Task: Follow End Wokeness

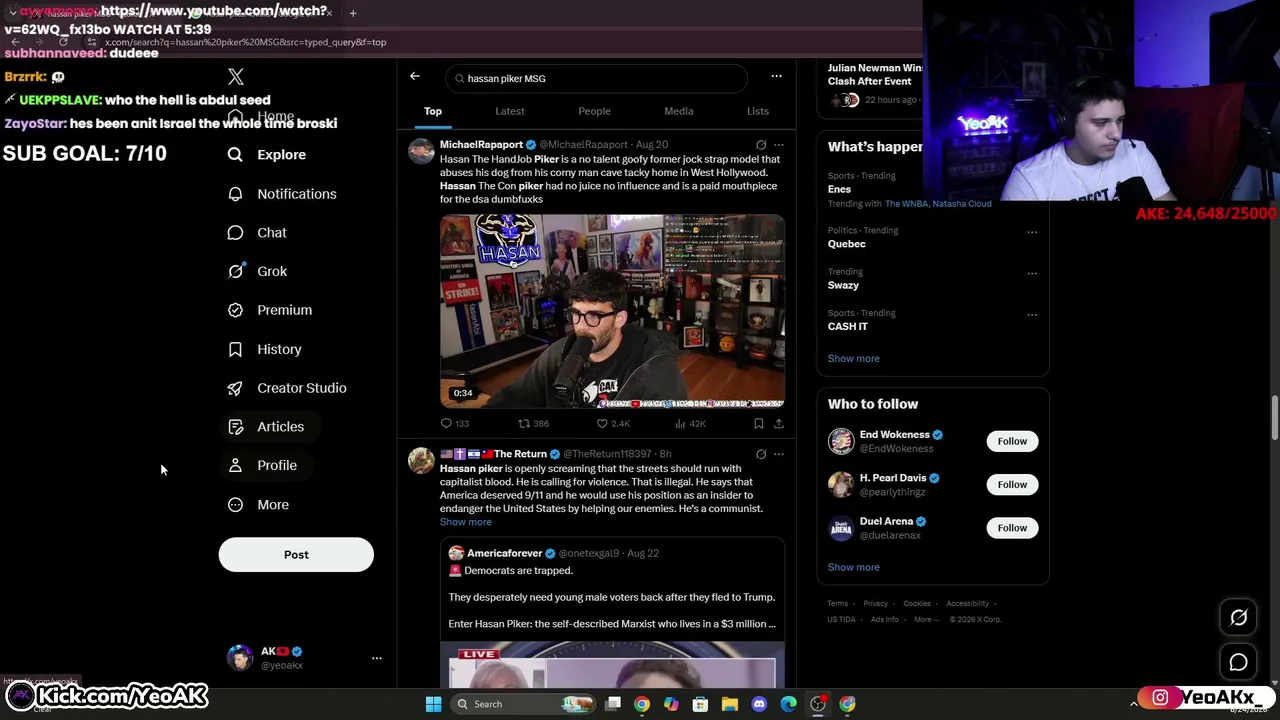Action: tap(1012, 441)
